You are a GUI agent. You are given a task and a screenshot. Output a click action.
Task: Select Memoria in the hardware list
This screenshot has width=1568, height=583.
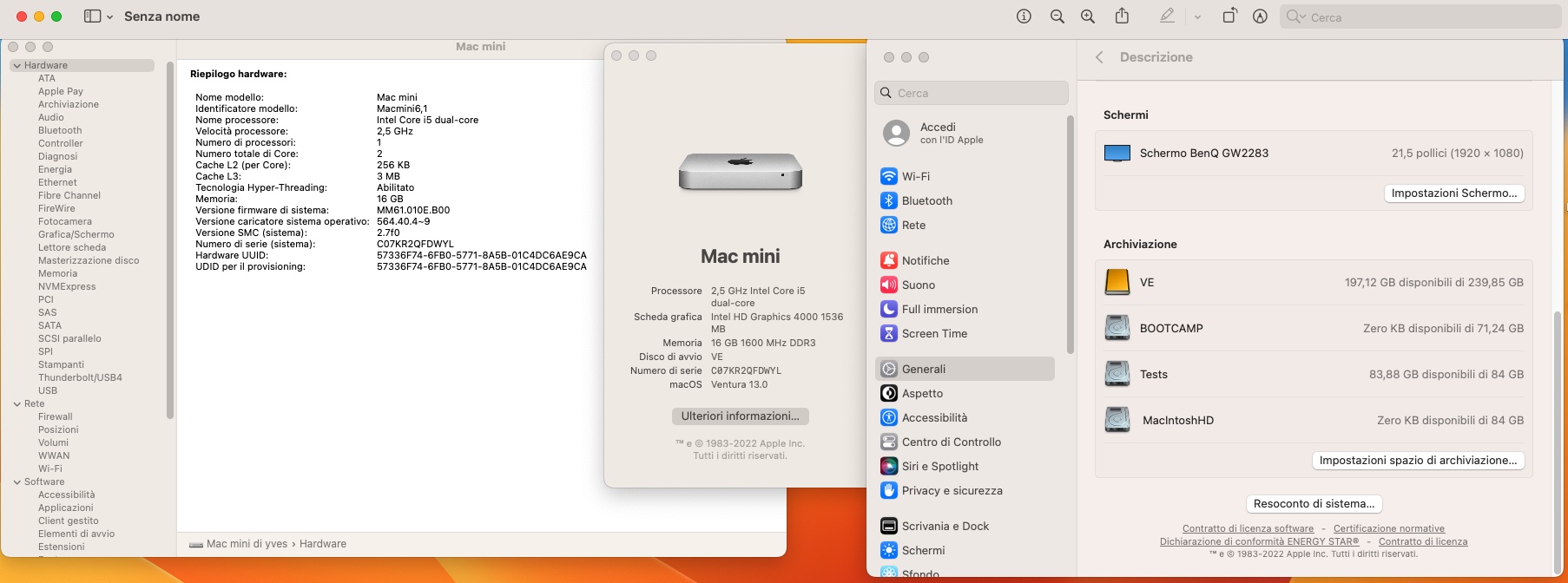[x=57, y=273]
